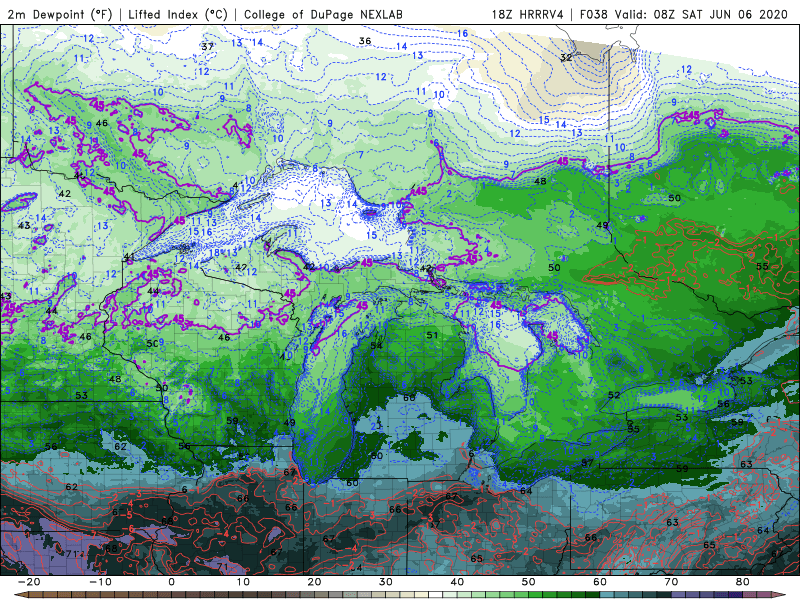Screen dimensions: 800x600
Task: Click the 50 label below the color scale
Action: [529, 582]
